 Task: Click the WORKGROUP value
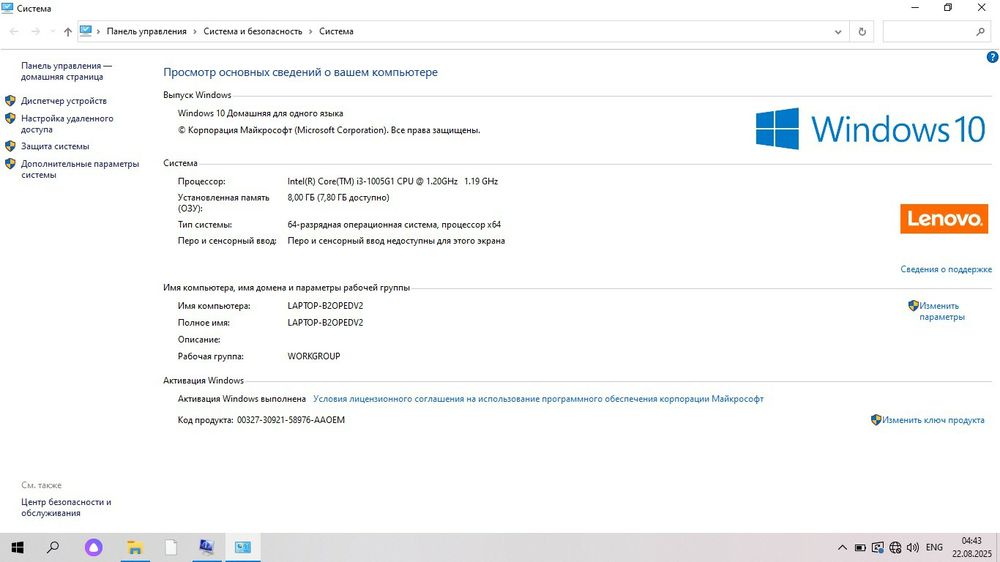(314, 356)
